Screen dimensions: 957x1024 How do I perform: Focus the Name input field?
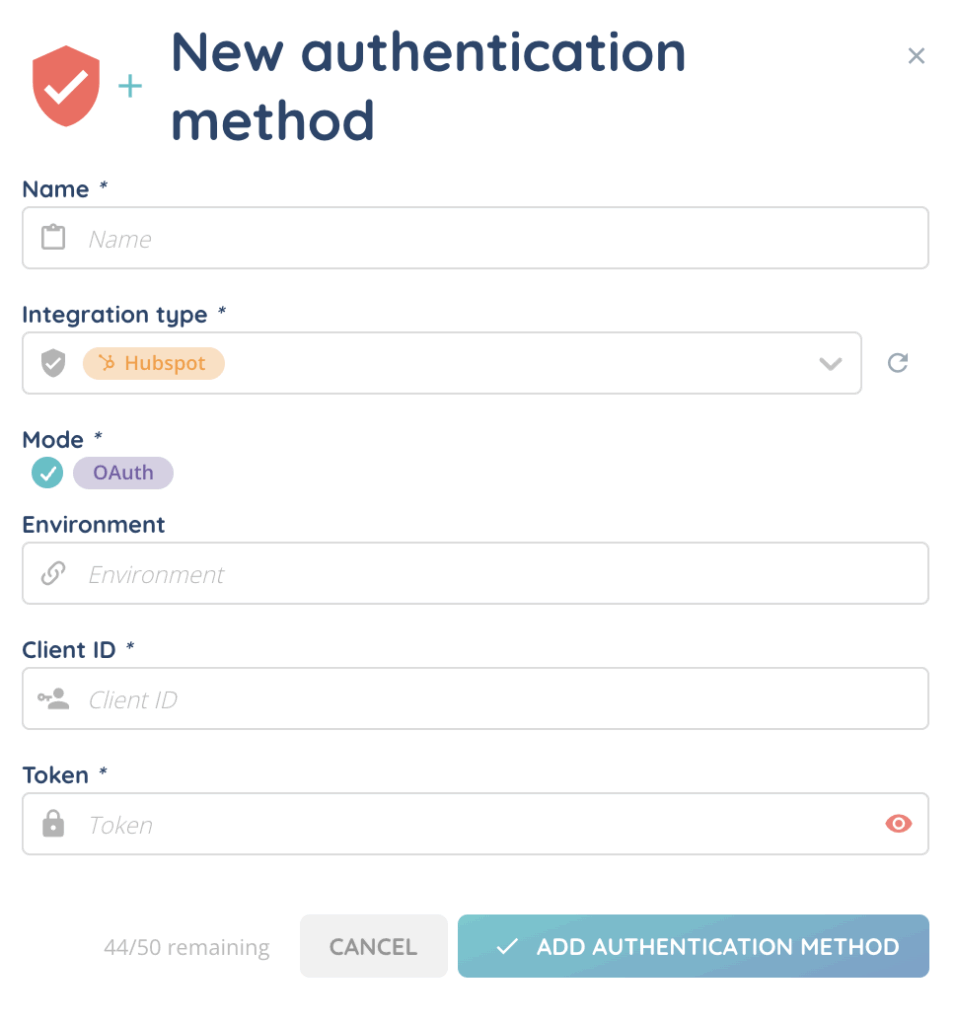(x=500, y=238)
